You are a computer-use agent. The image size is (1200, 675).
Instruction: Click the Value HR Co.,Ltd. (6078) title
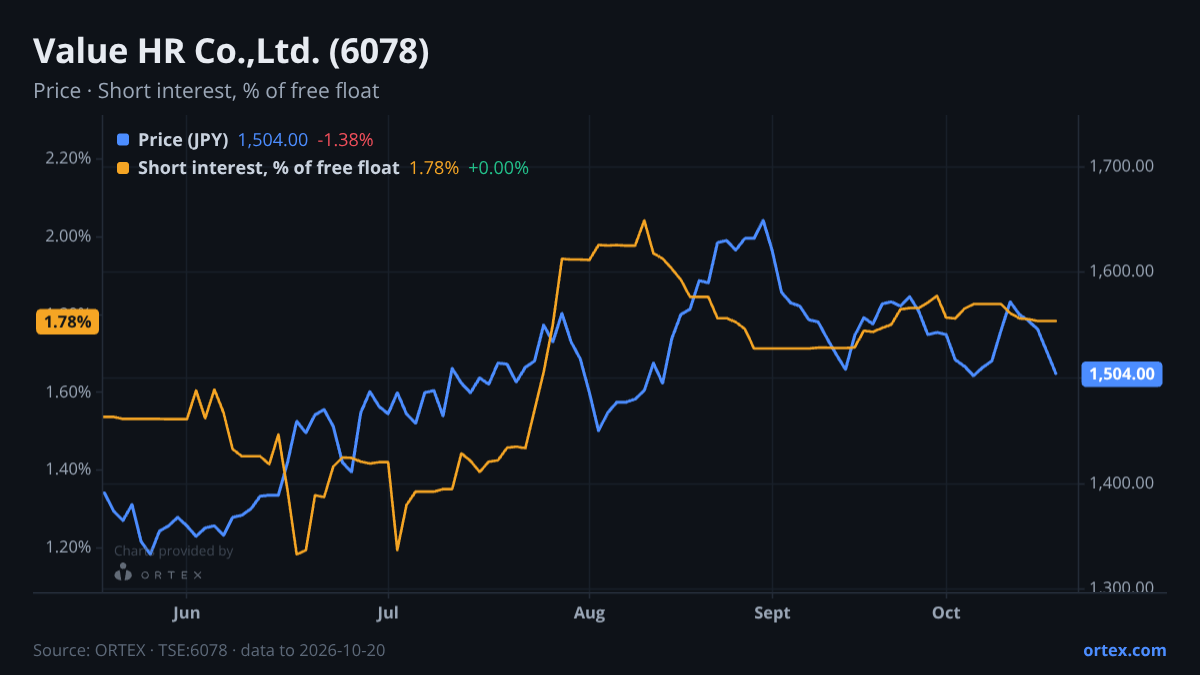tap(231, 52)
